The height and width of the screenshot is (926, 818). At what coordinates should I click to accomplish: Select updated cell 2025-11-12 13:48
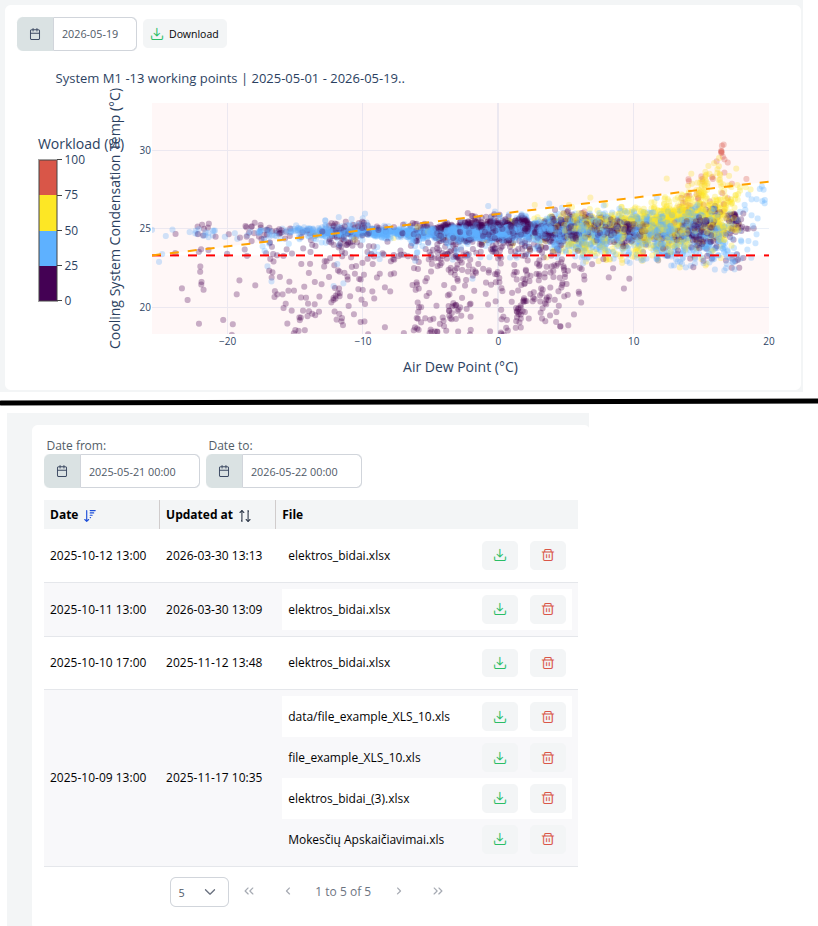(214, 663)
